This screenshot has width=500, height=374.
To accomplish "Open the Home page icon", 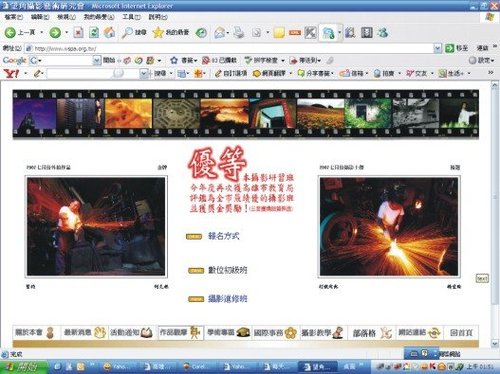I will click(x=109, y=32).
